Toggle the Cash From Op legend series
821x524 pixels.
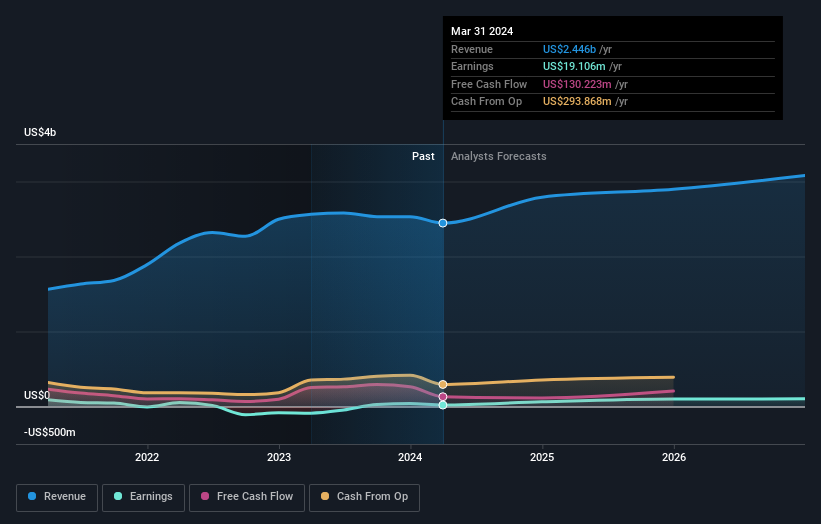[x=364, y=497]
